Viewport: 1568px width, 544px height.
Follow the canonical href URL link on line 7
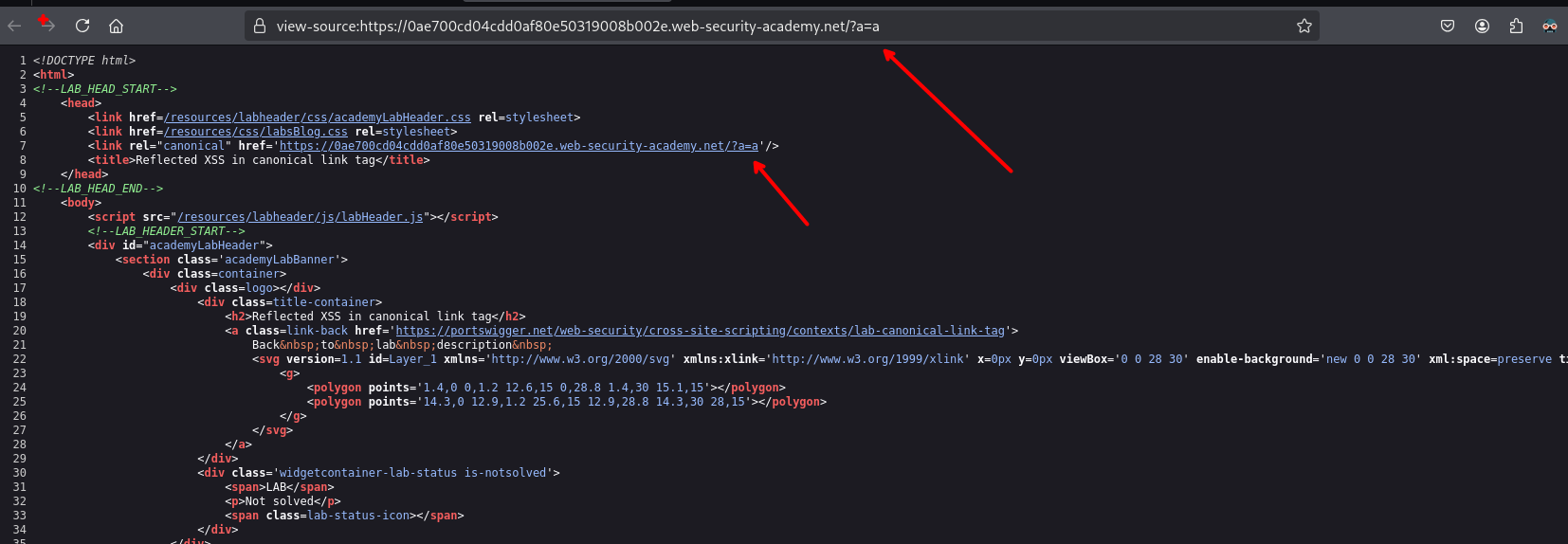(519, 146)
